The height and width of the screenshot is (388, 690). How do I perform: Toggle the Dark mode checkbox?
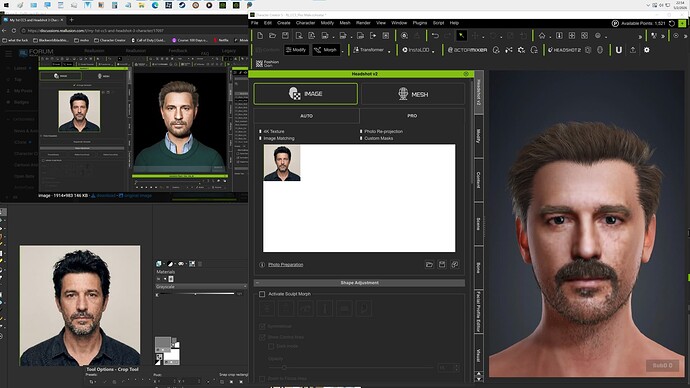coord(271,346)
